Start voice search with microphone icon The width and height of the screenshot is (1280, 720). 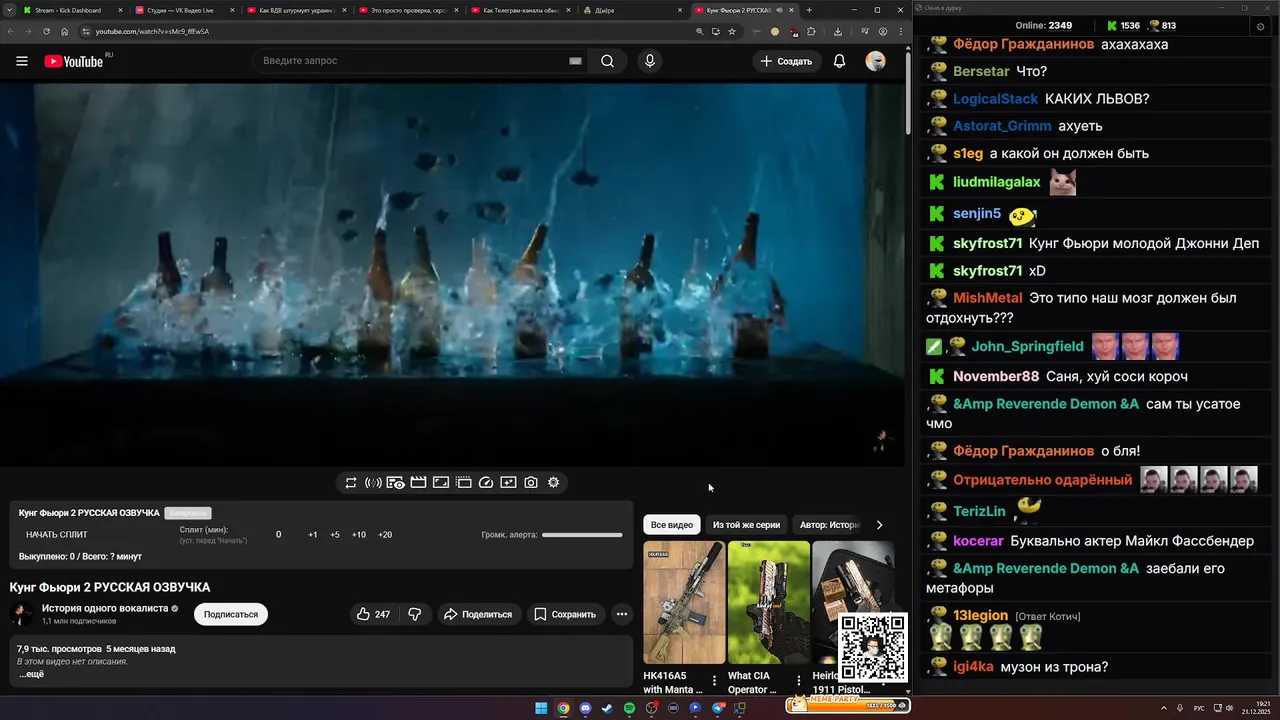[650, 61]
